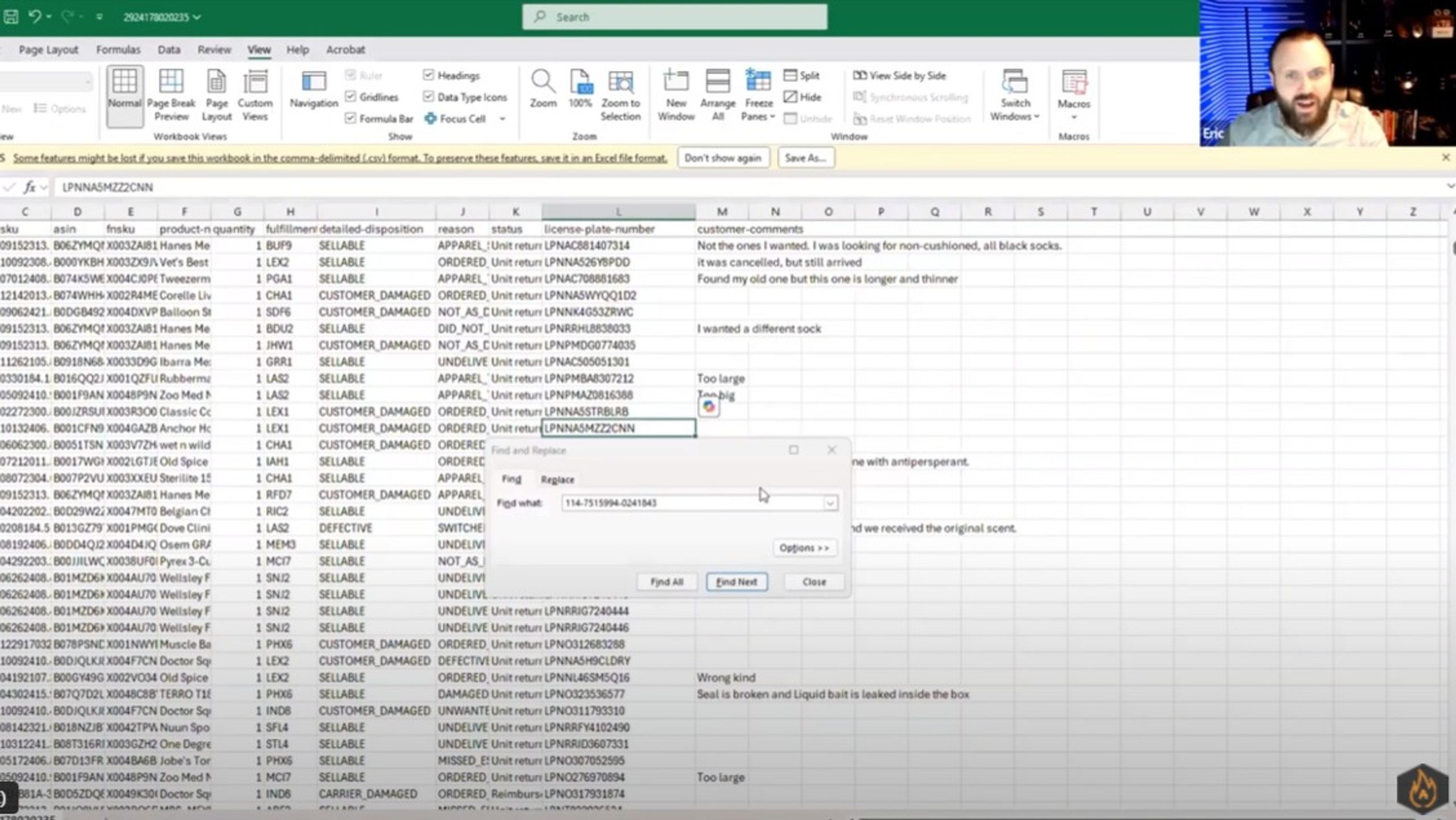The image size is (1456, 820).
Task: Click the Save As... button in warning bar
Action: (805, 158)
